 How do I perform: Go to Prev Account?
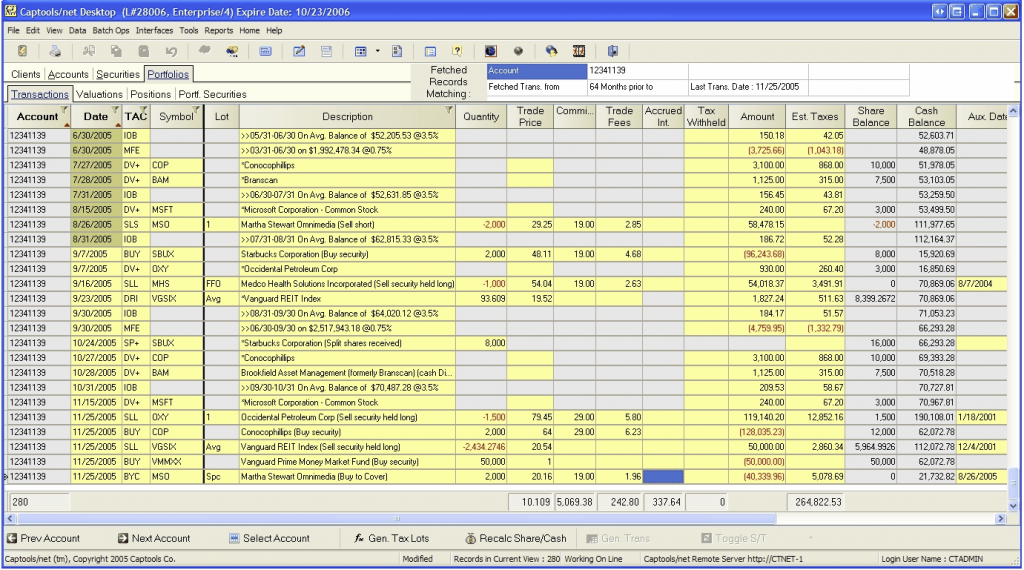pos(43,538)
